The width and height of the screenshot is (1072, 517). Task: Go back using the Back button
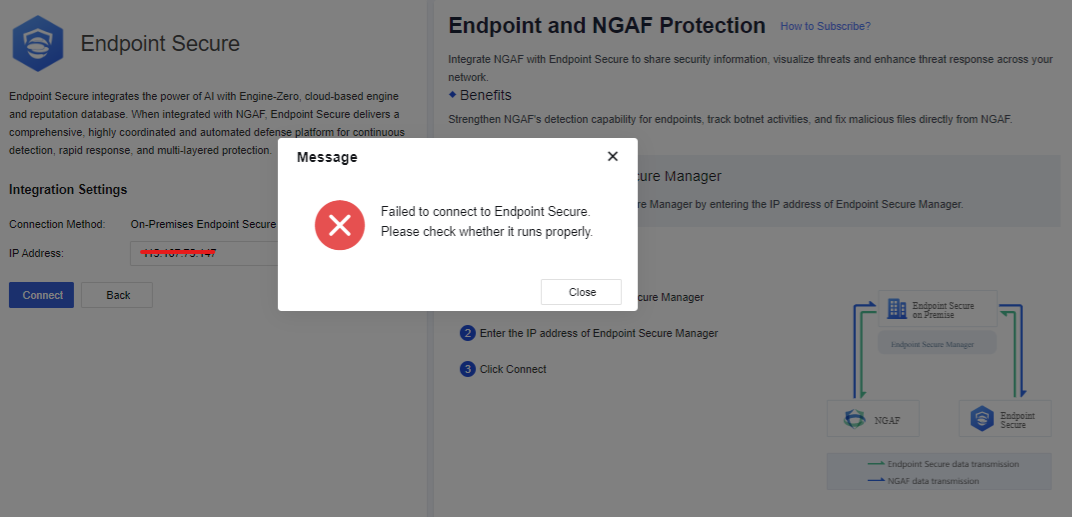point(117,295)
